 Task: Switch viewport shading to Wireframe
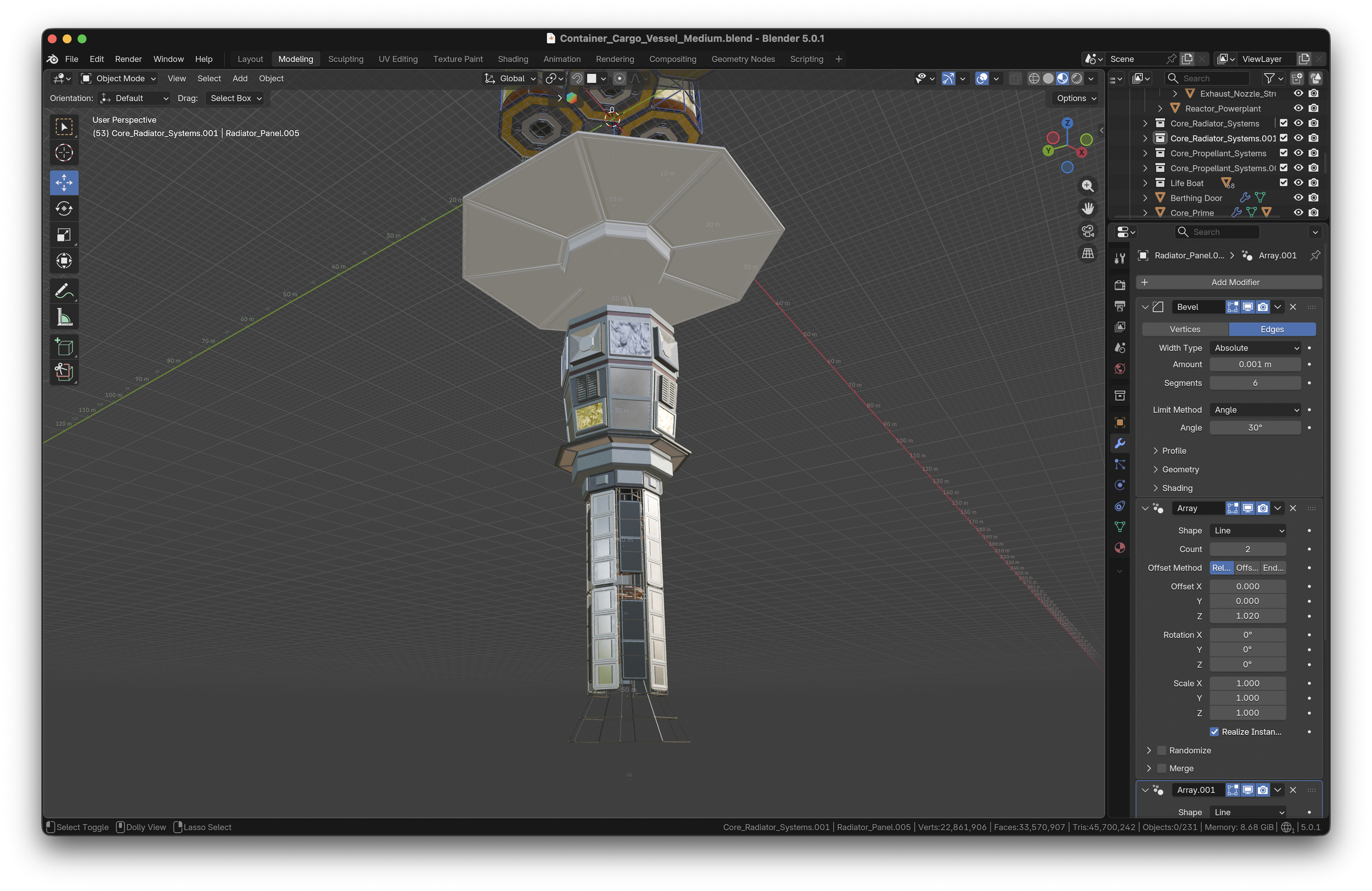1034,78
